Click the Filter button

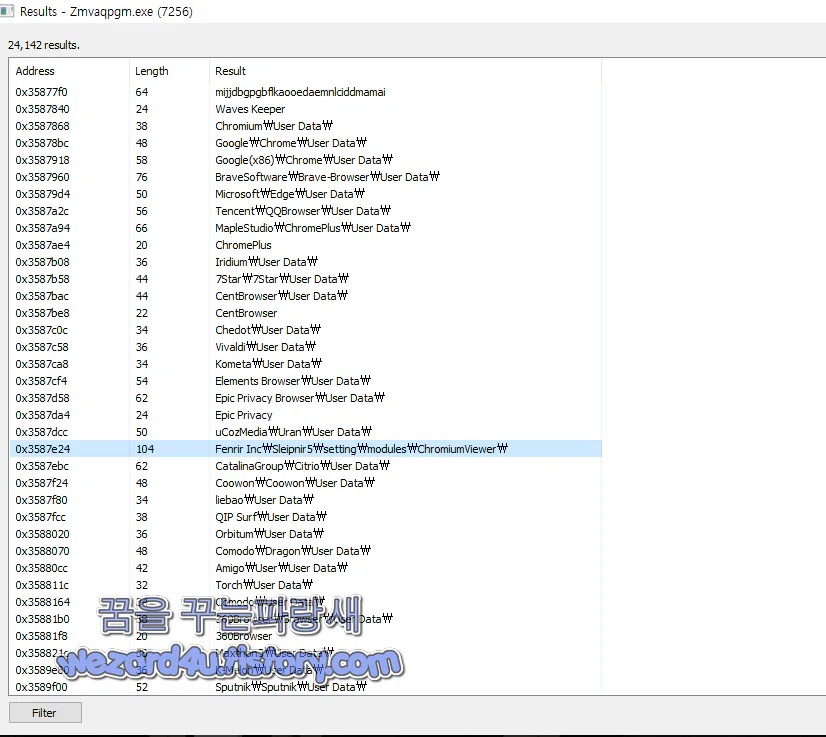click(x=45, y=713)
